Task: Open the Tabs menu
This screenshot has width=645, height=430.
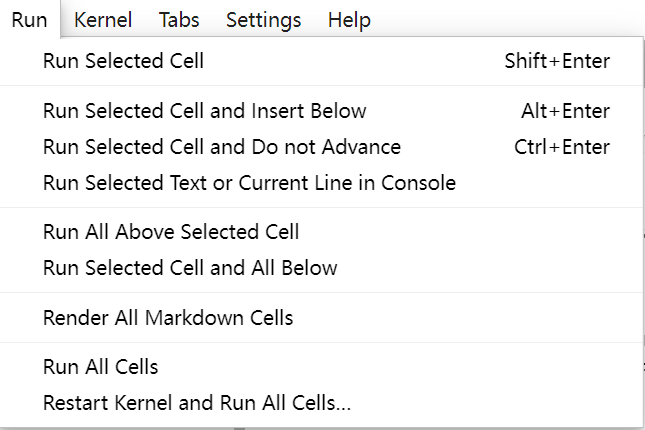Action: pyautogui.click(x=179, y=20)
